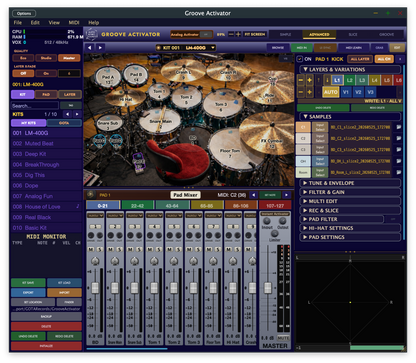The height and width of the screenshot is (363, 416).
Task: Click the Groove Activator logo icon
Action: pyautogui.click(x=91, y=34)
